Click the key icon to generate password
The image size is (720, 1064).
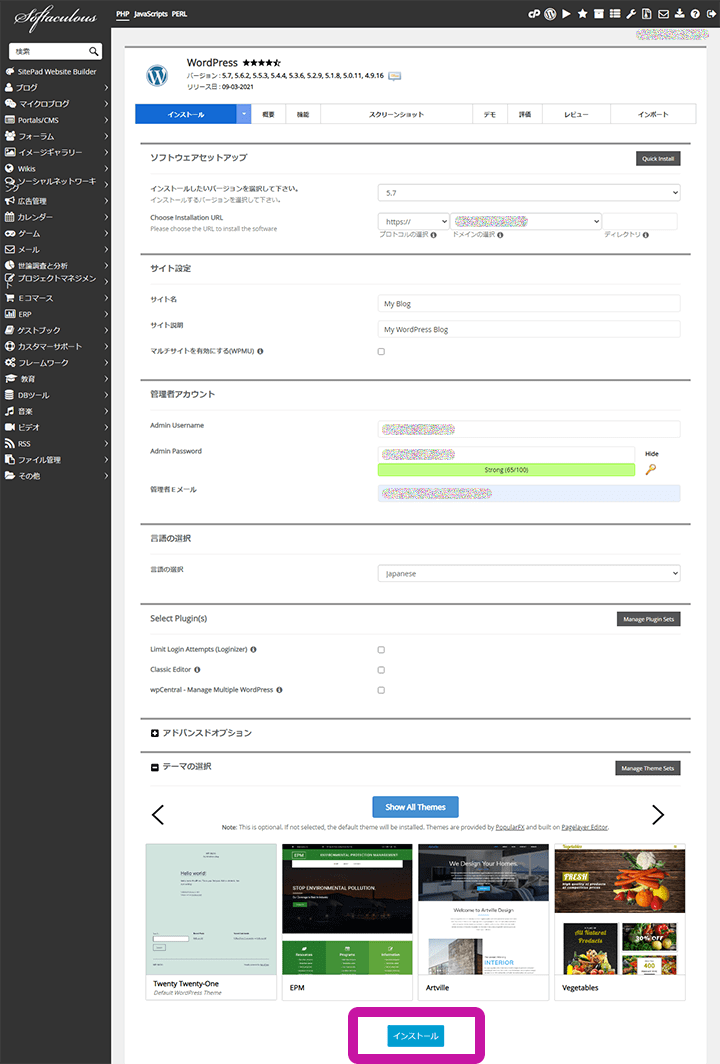point(651,469)
